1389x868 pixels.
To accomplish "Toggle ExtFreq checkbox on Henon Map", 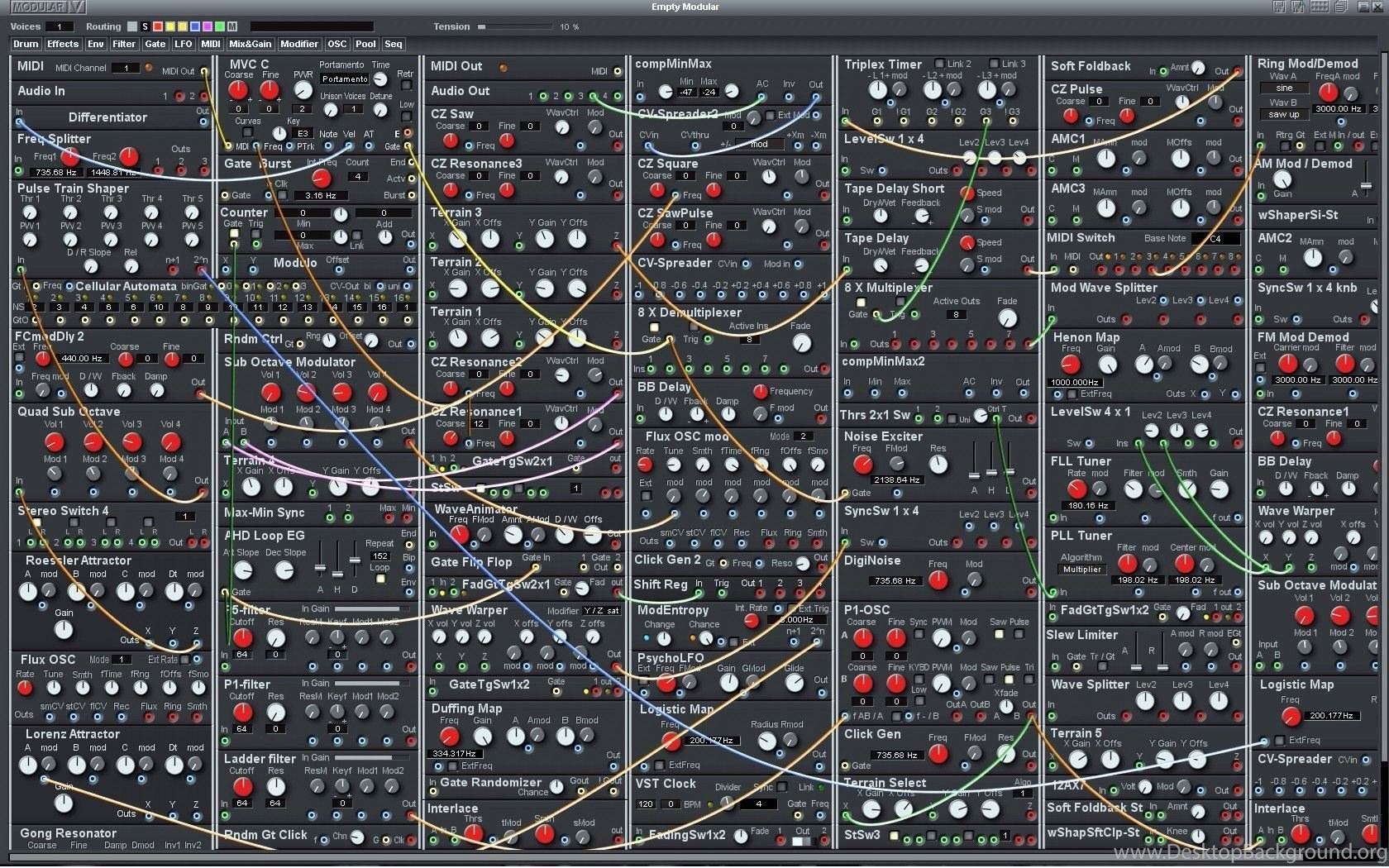I will (x=1072, y=393).
